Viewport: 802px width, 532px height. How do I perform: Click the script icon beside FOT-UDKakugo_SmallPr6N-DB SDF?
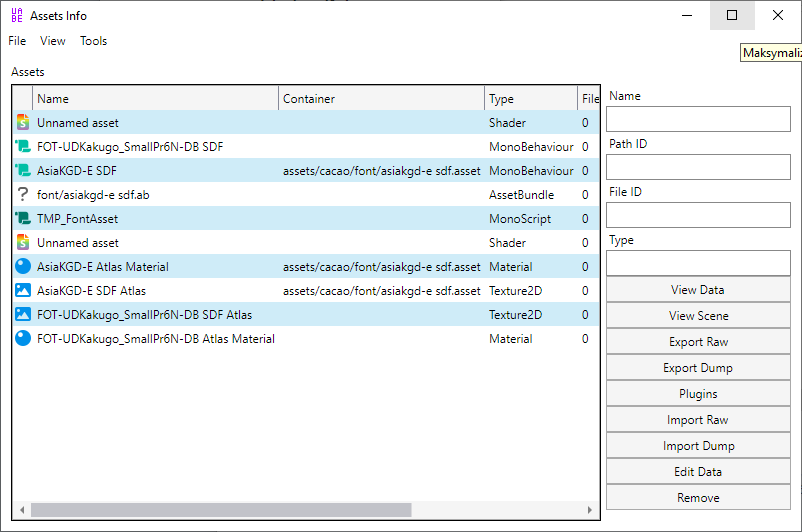point(23,146)
